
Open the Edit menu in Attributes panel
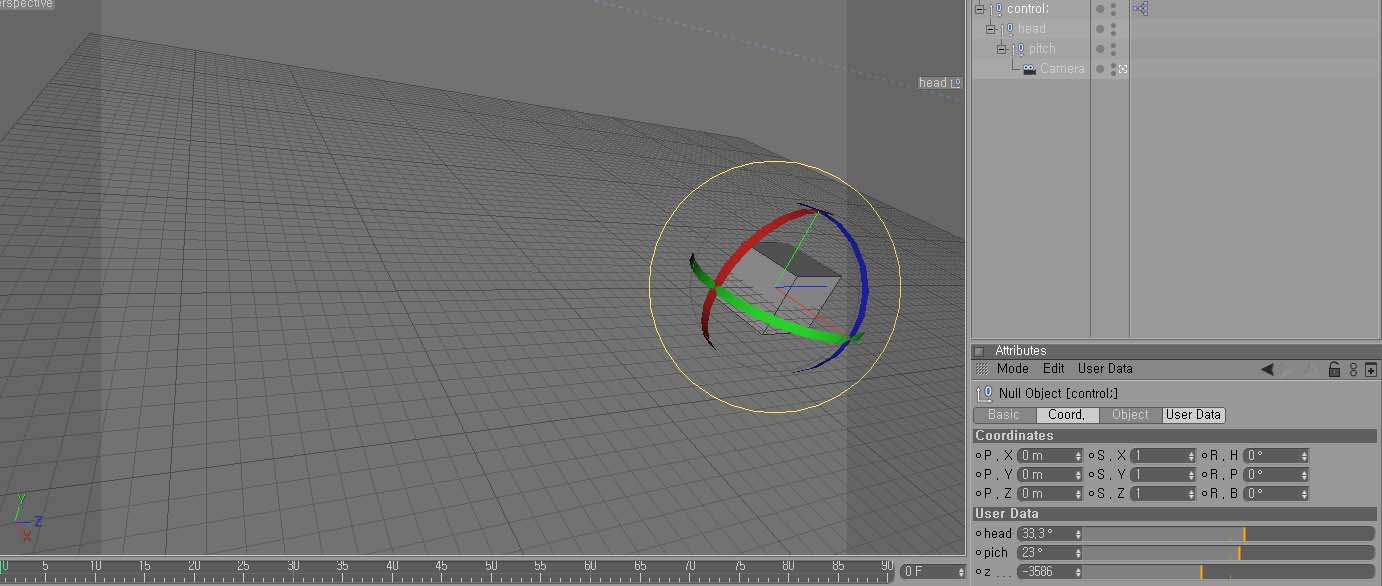click(x=1053, y=369)
